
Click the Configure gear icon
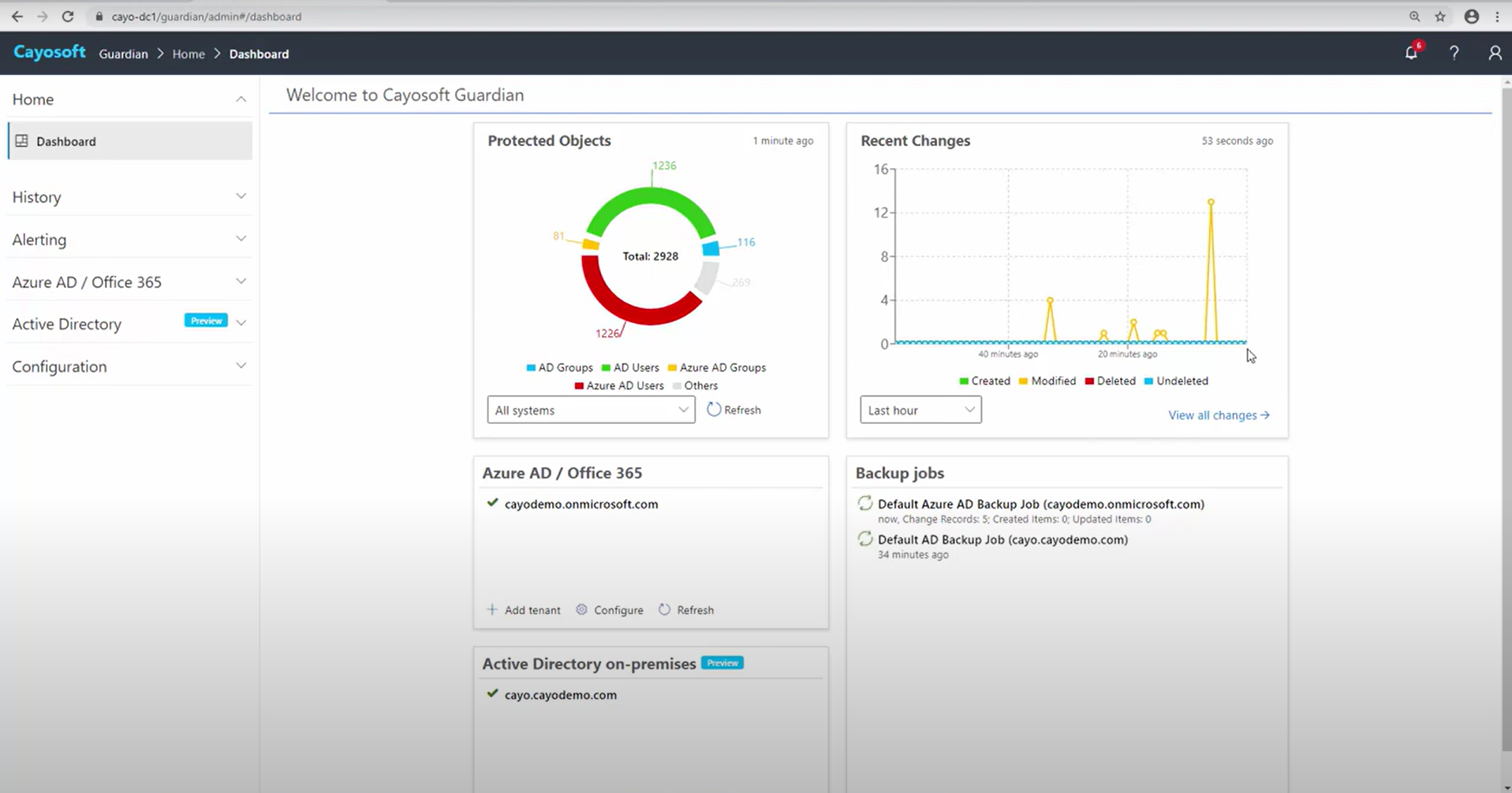[x=582, y=610]
